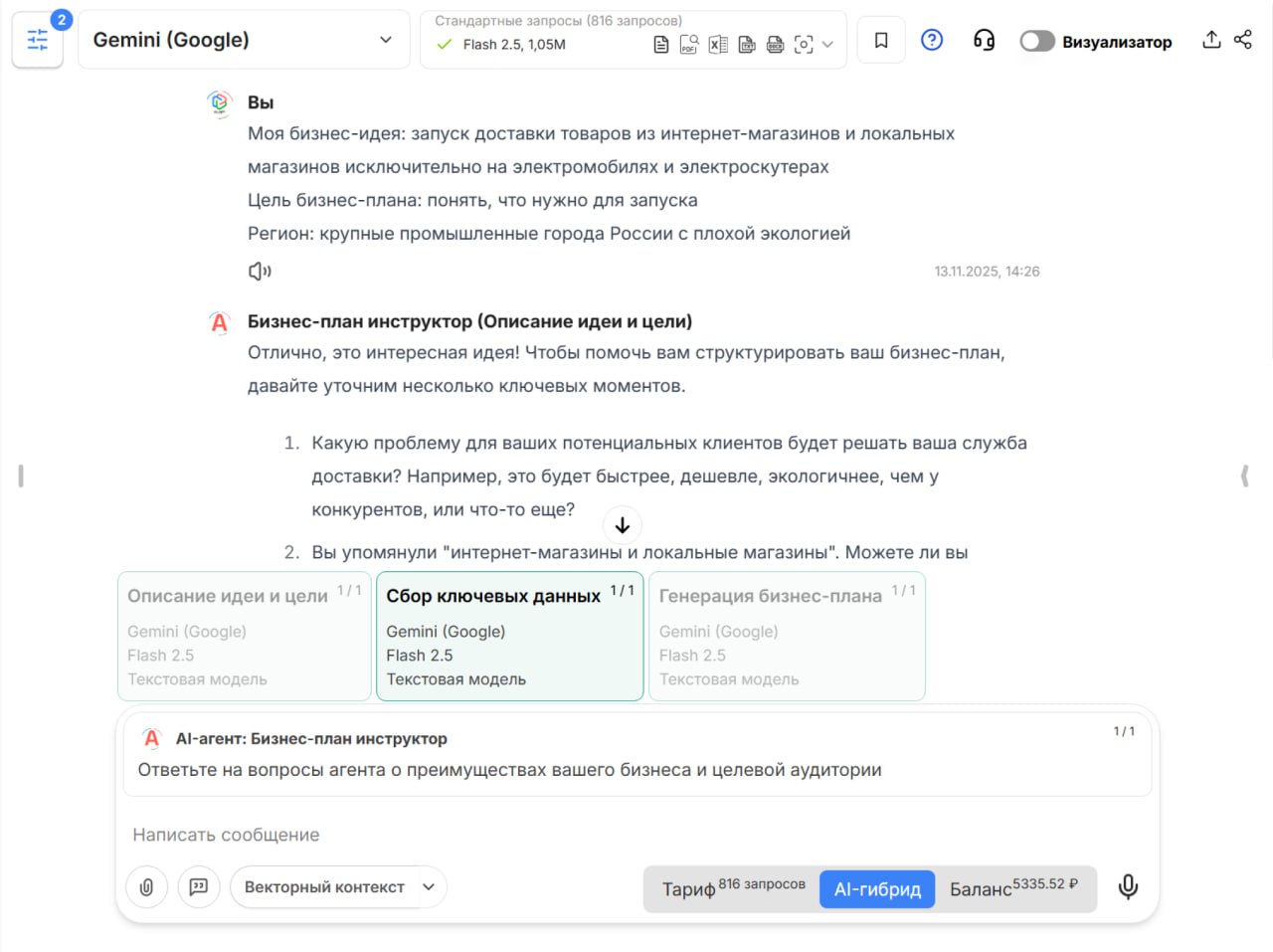Open the screen capture icon near file formats
The image size is (1273, 952).
coord(804,45)
